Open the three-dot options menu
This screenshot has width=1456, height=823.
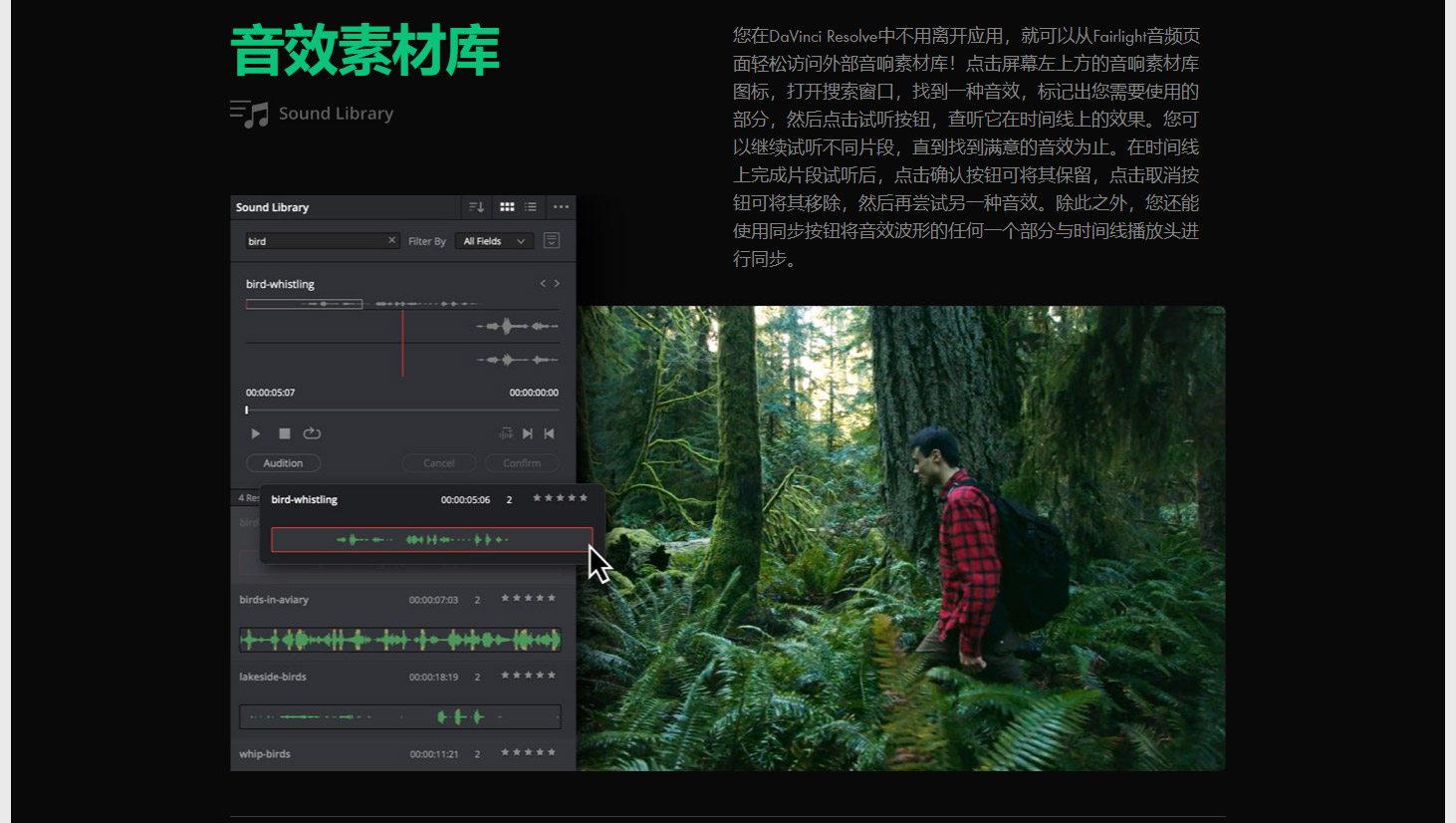coord(561,207)
